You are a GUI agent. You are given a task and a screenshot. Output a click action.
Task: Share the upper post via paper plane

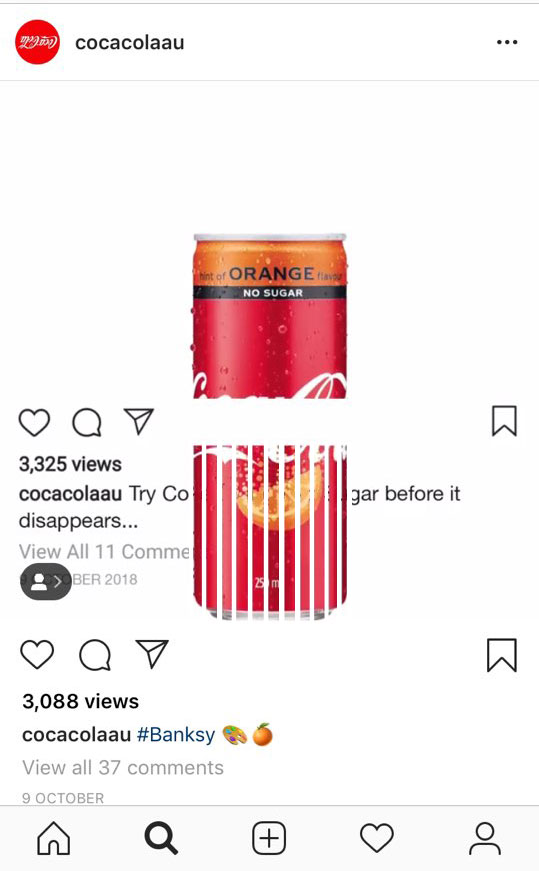138,422
